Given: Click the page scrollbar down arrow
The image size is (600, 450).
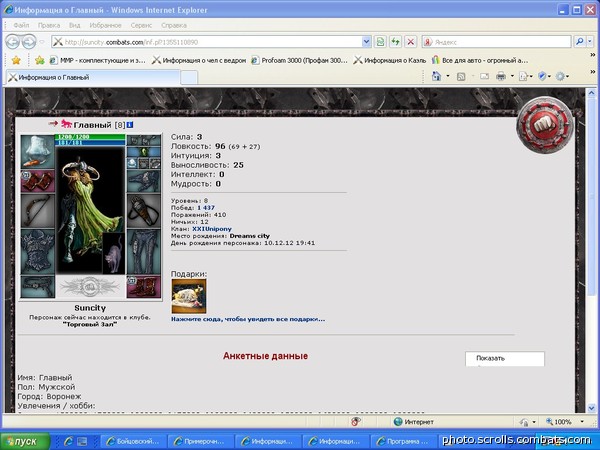Looking at the screenshot, I should [x=591, y=408].
